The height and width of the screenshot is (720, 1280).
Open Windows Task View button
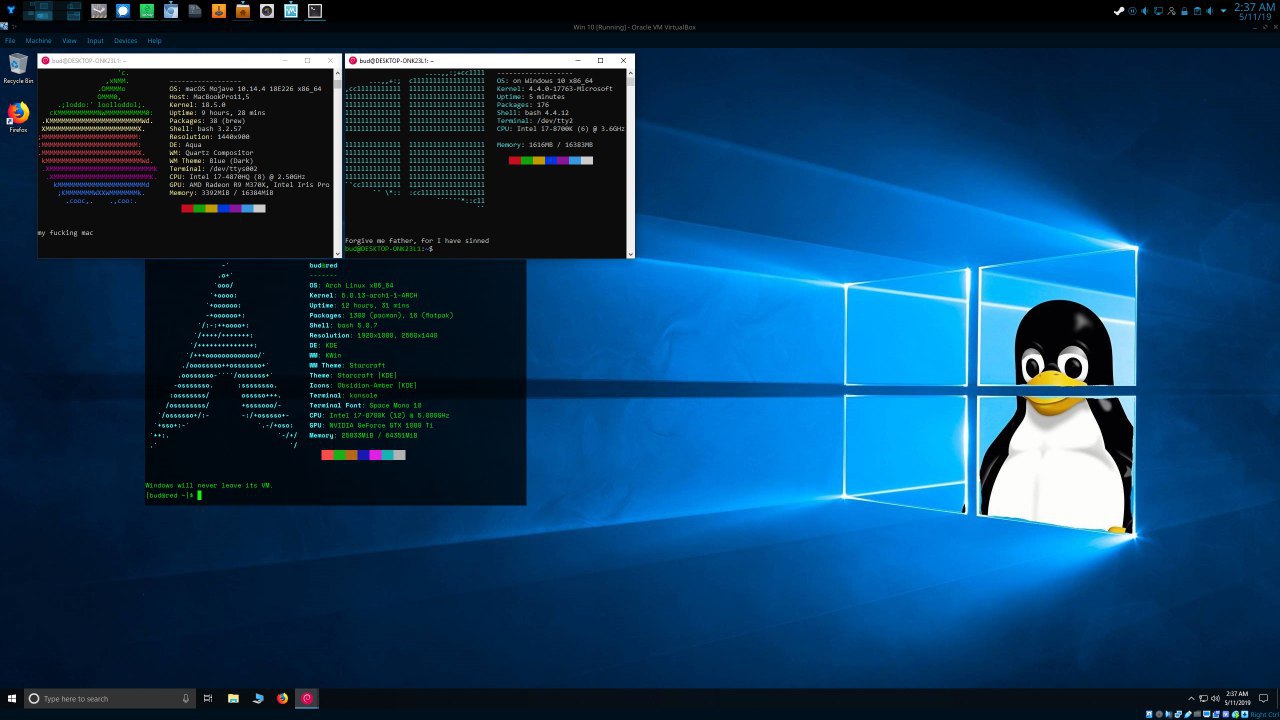(208, 698)
